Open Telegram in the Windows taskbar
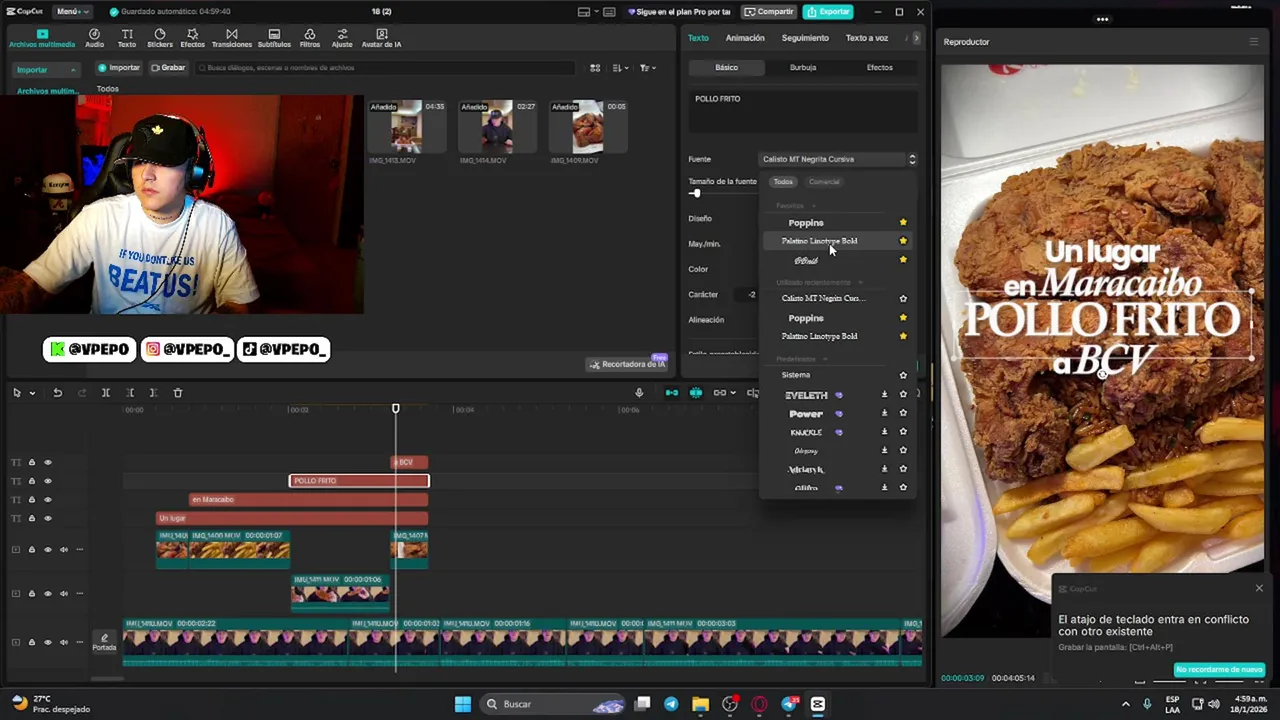1280x720 pixels. click(x=671, y=704)
